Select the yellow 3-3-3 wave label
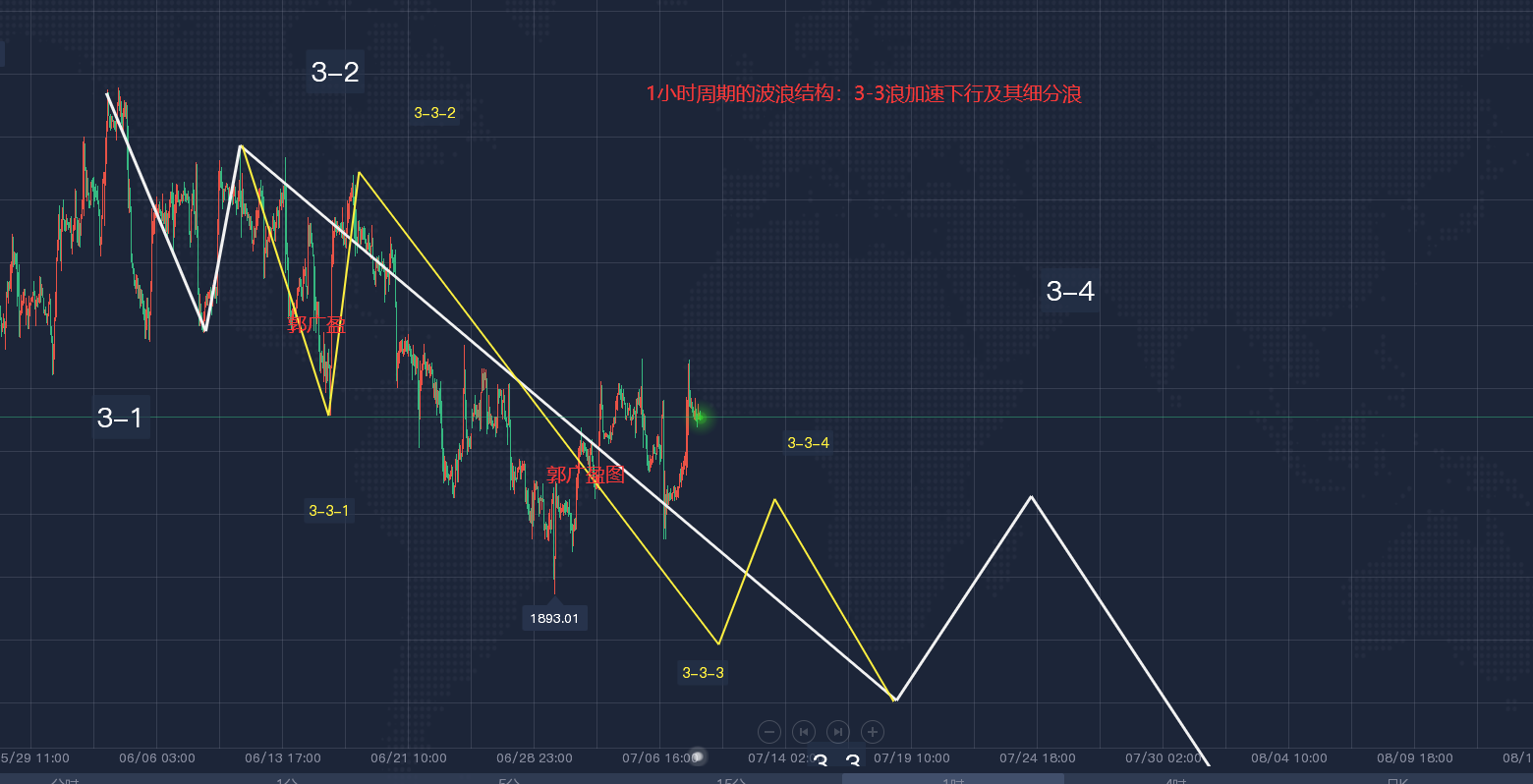 (703, 673)
